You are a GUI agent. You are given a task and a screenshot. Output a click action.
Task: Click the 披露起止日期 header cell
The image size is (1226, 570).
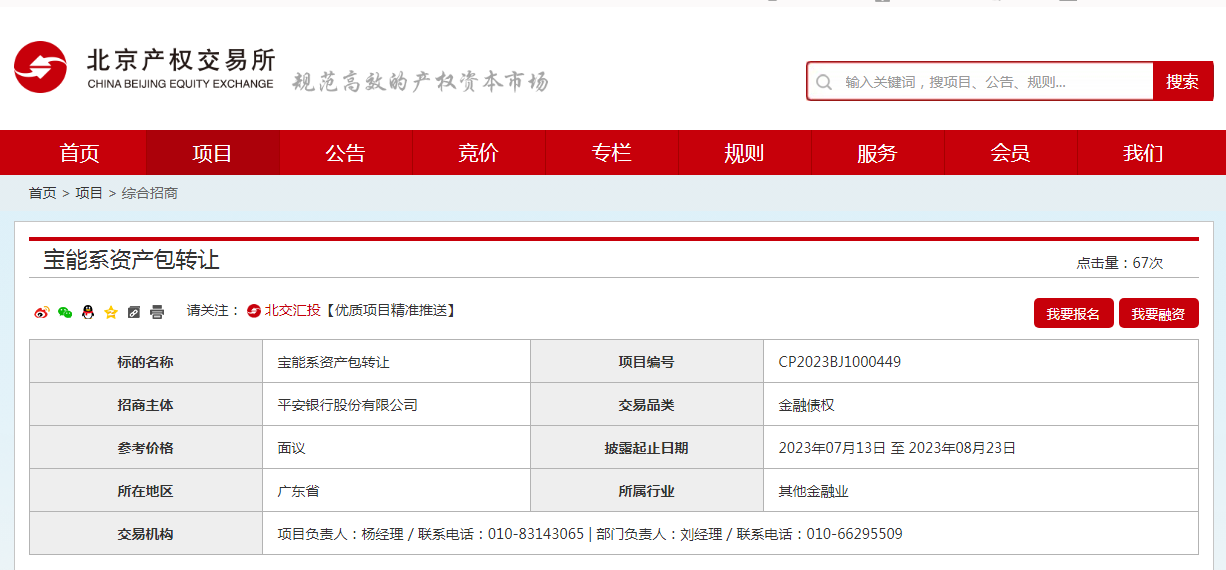click(x=647, y=448)
